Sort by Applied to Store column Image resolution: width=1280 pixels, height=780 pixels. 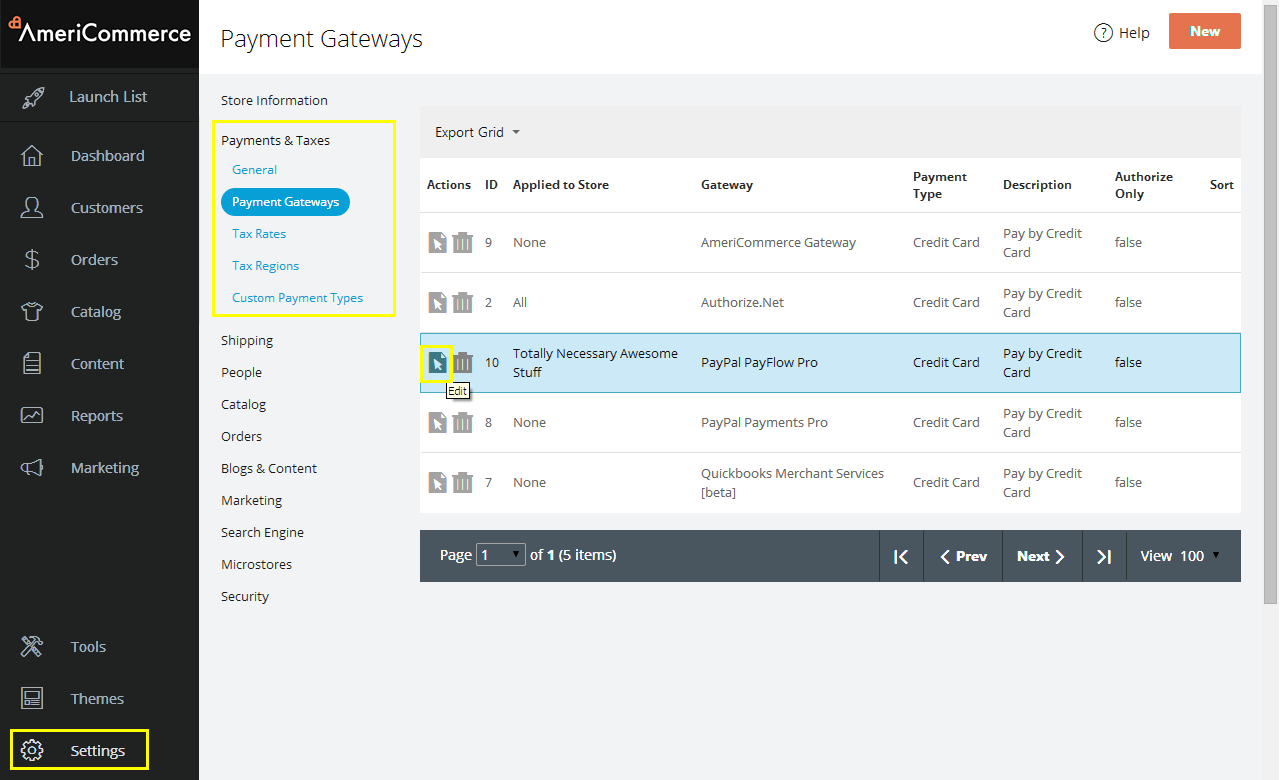tap(561, 185)
